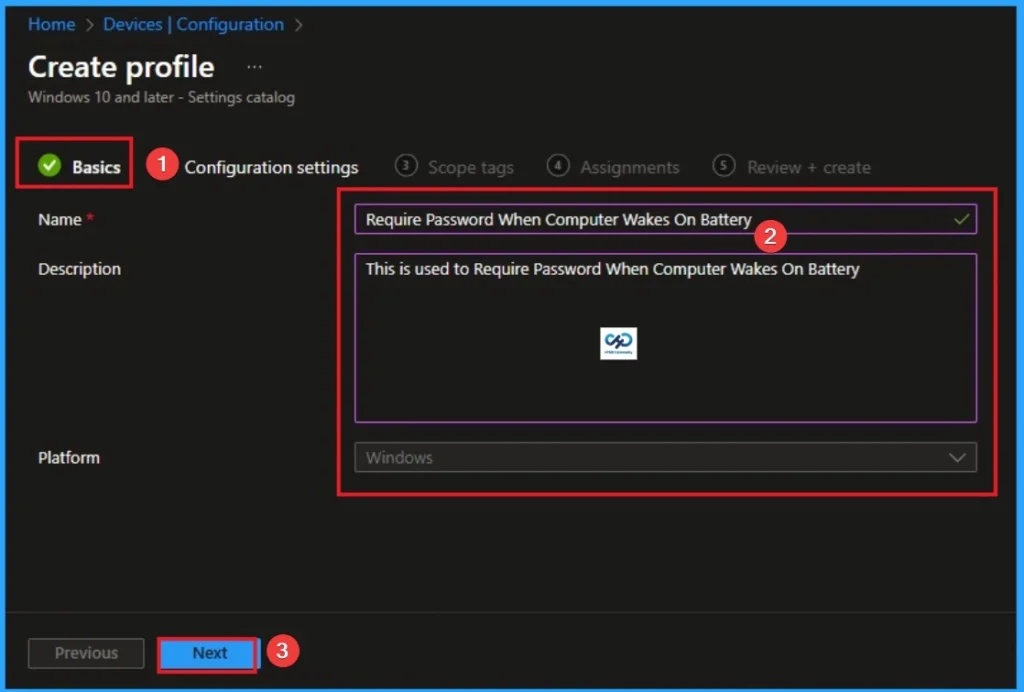
Task: Click the Next button
Action: click(x=208, y=653)
